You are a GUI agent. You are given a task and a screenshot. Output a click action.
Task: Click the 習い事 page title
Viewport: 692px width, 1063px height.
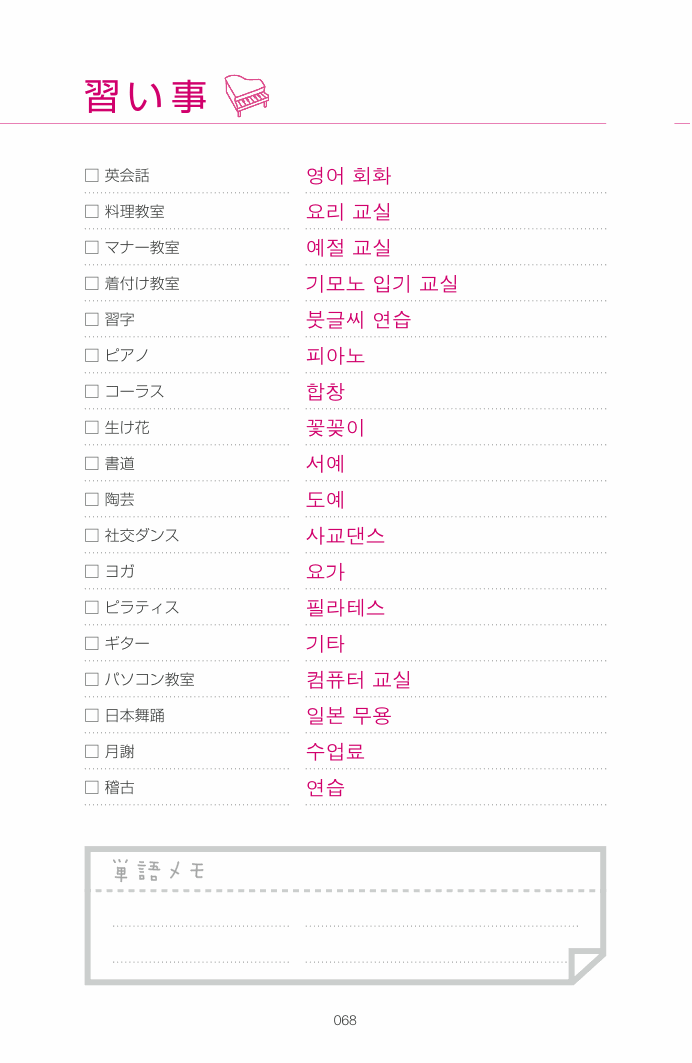point(145,96)
